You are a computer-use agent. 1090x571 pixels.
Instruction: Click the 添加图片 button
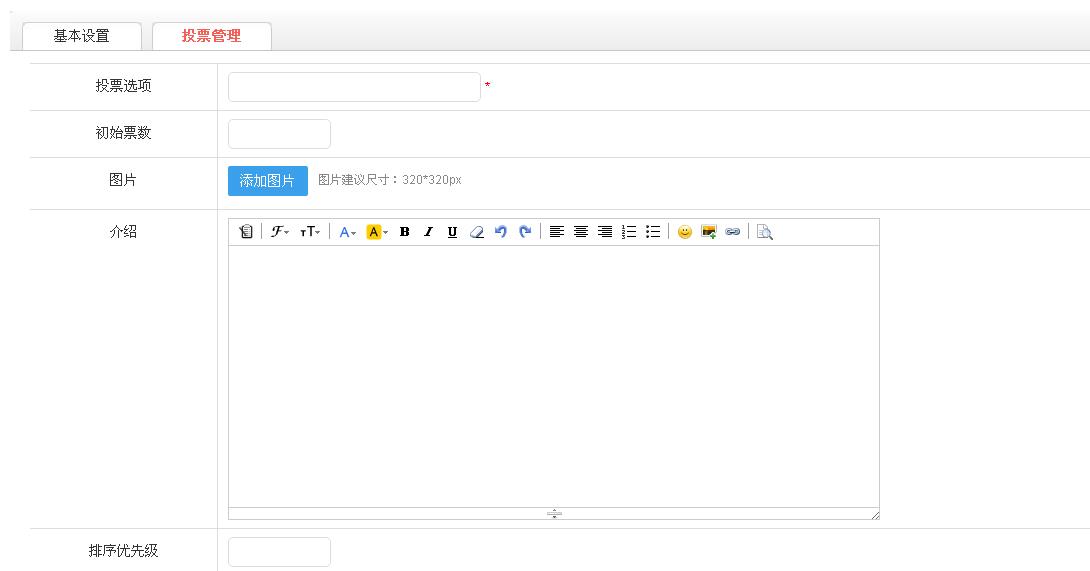267,181
